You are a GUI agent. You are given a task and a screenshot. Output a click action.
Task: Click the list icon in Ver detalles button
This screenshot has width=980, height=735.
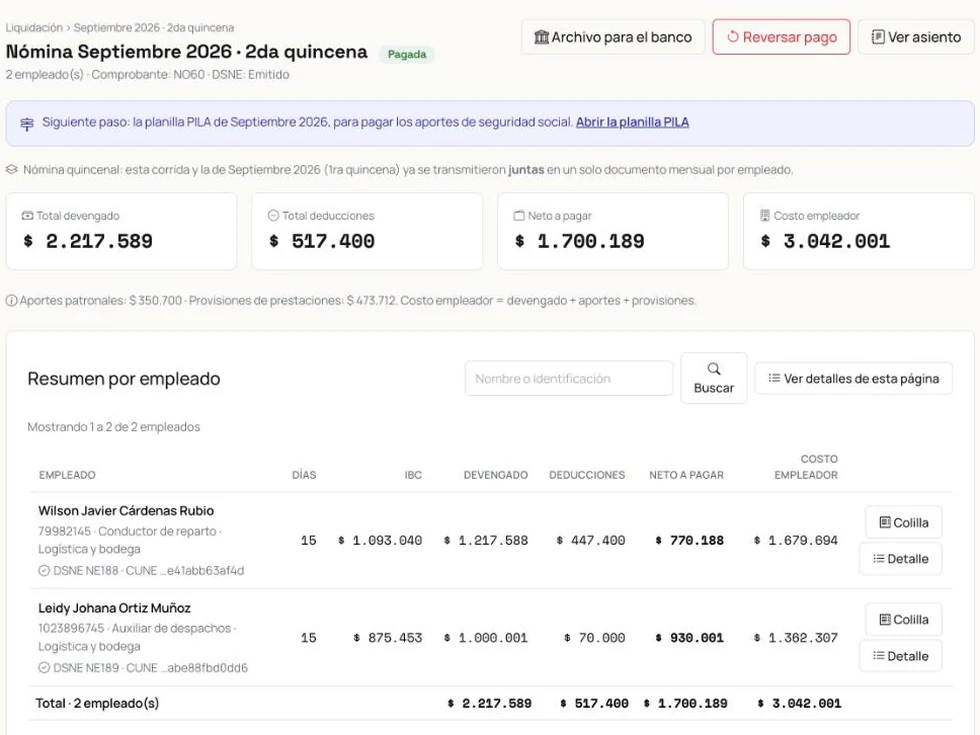(774, 378)
